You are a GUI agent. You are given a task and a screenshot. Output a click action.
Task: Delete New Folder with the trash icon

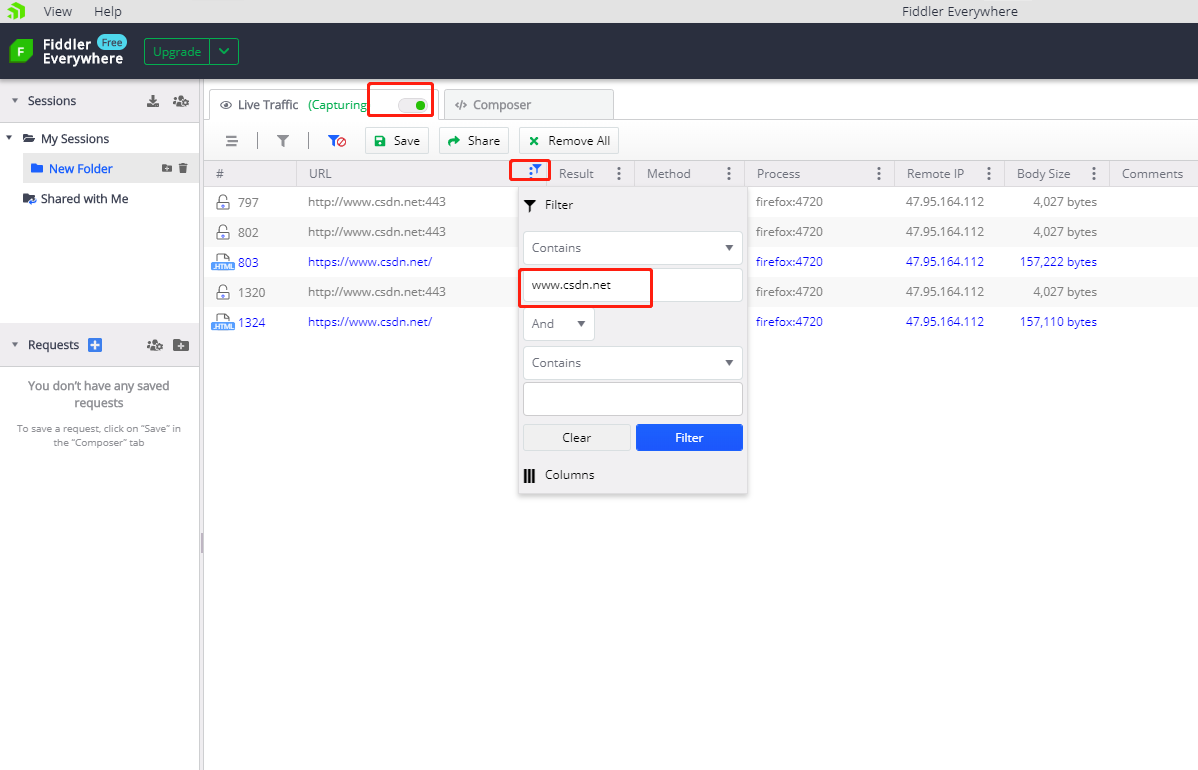pos(183,168)
